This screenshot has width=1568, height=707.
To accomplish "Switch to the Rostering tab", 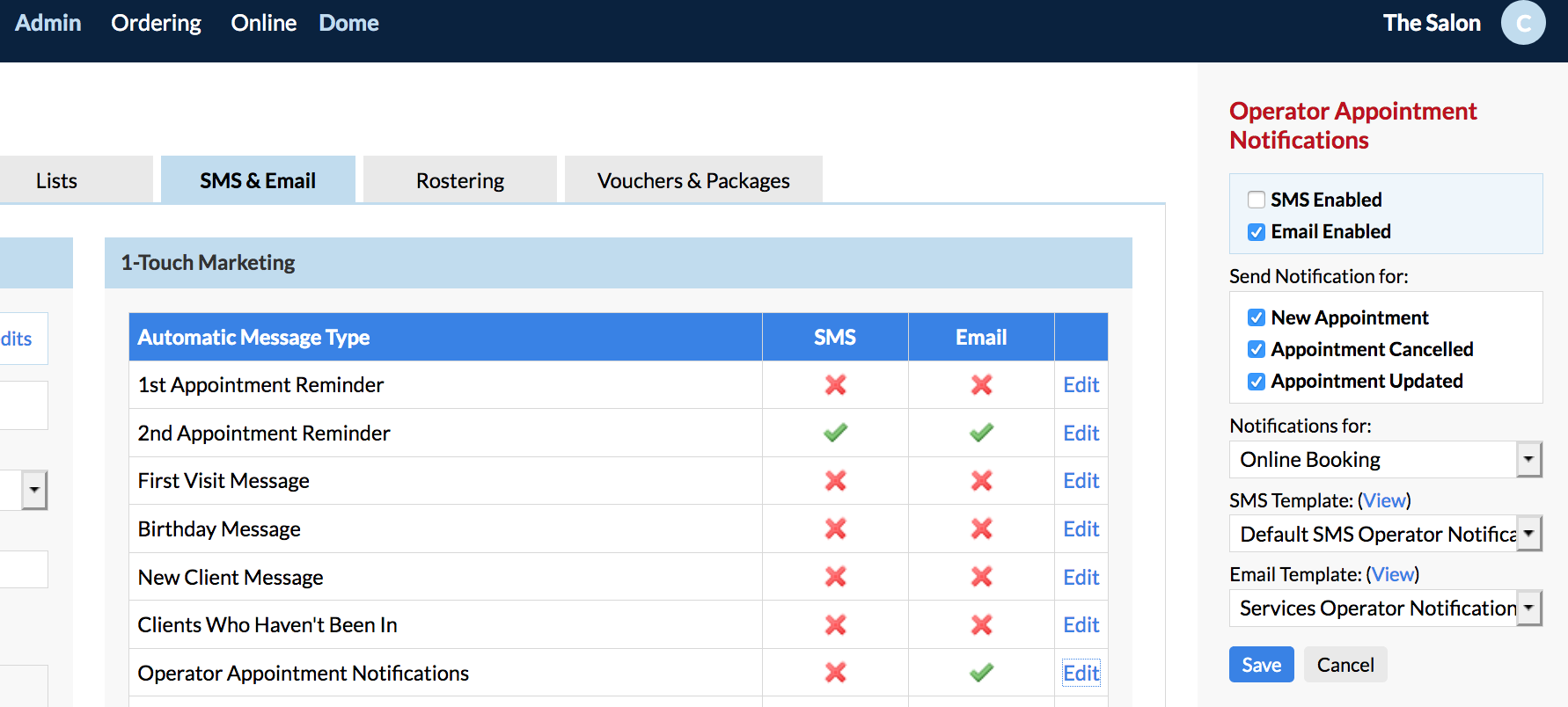I will pyautogui.click(x=460, y=181).
